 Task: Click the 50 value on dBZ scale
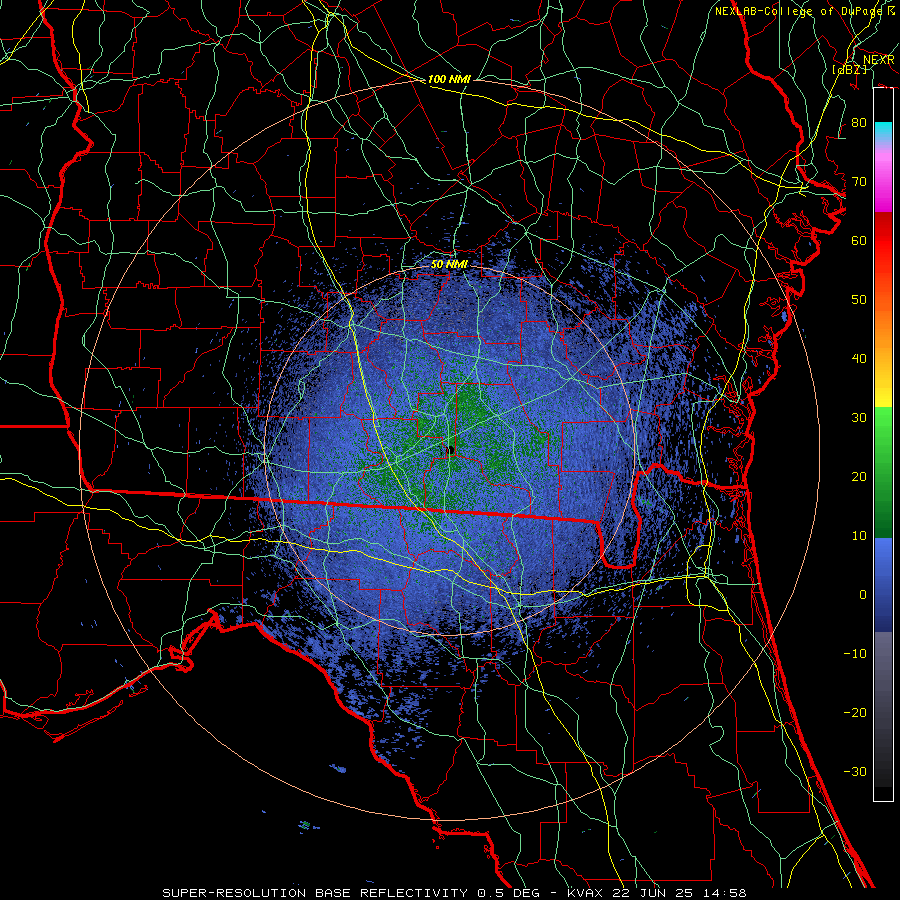[859, 300]
